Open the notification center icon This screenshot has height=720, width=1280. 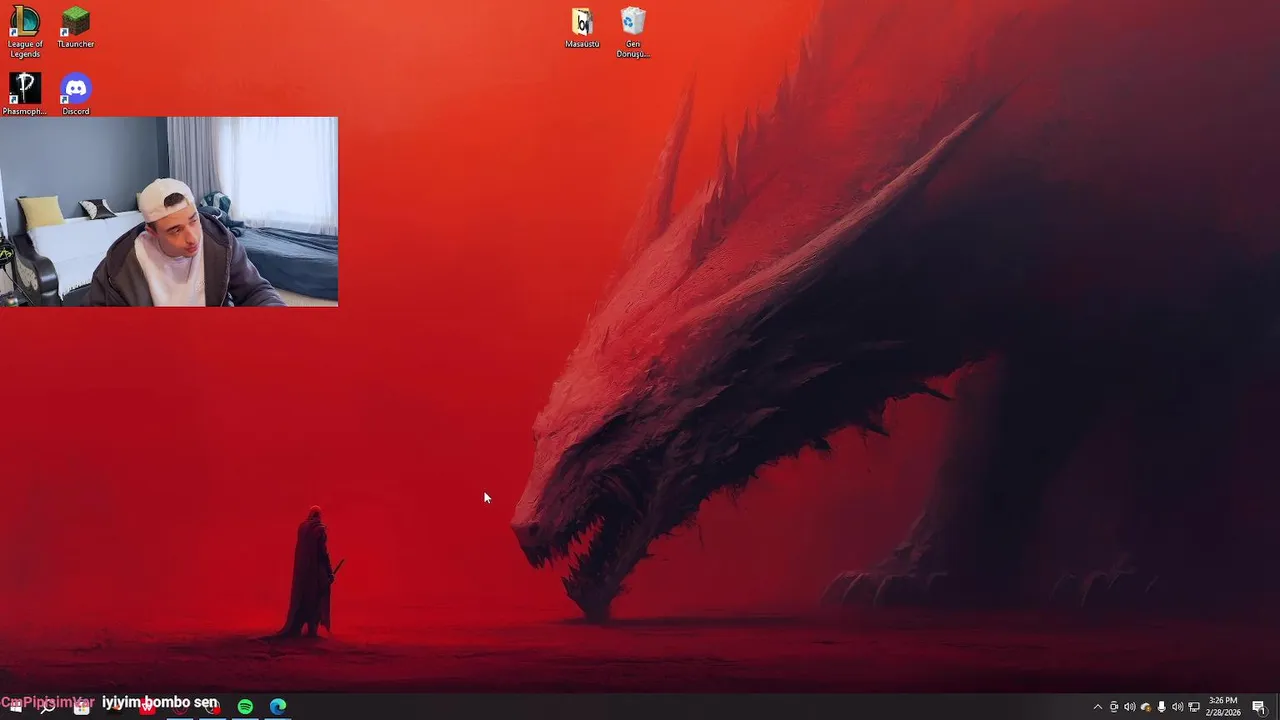coord(1259,707)
